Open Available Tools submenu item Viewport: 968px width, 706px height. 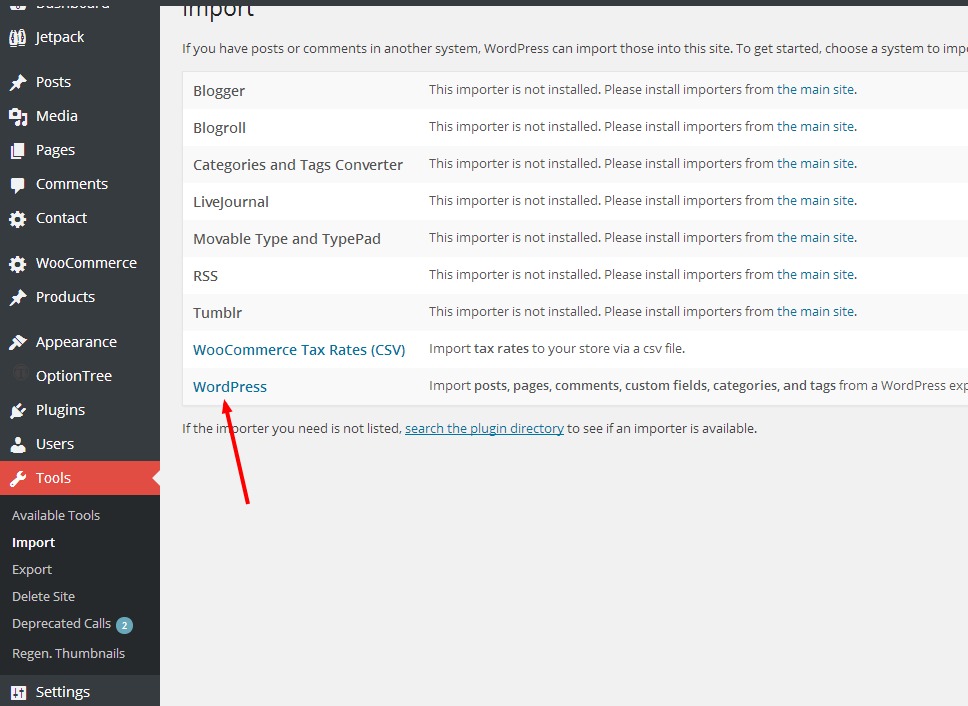(x=56, y=515)
